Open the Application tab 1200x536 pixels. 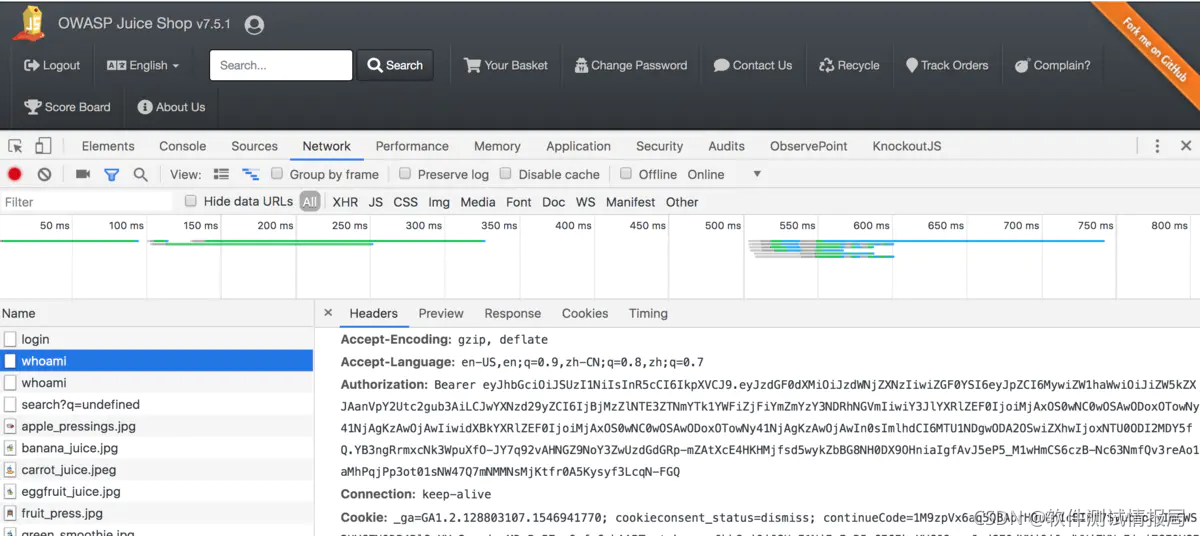click(578, 146)
